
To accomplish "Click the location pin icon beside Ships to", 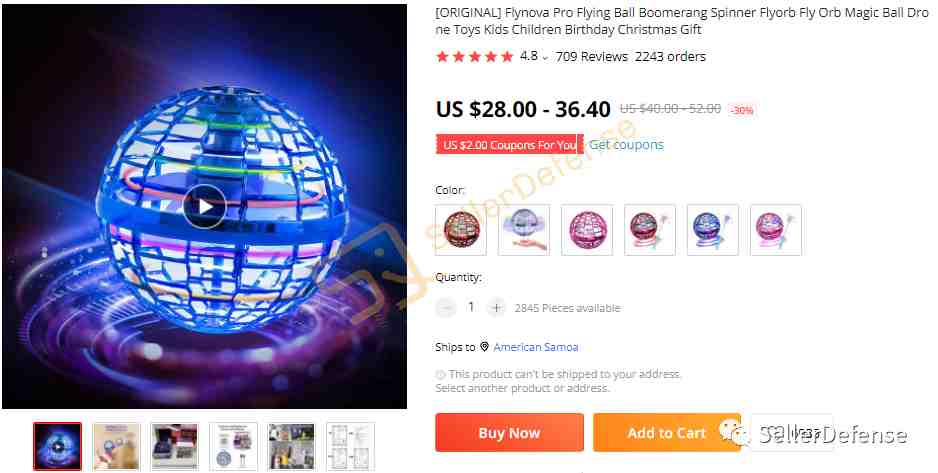I will click(x=484, y=347).
